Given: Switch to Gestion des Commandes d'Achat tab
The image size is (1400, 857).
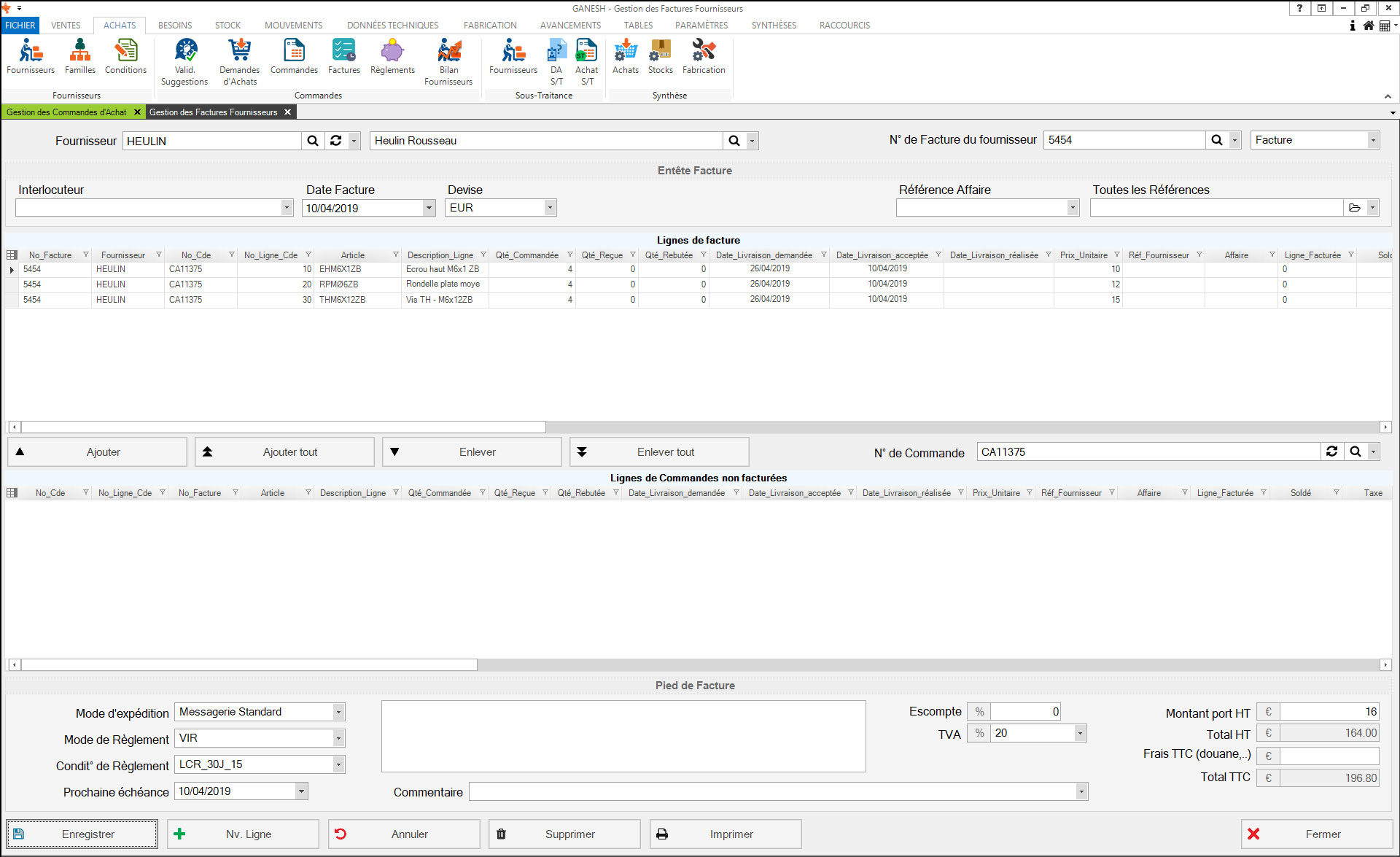Looking at the screenshot, I should 66,112.
